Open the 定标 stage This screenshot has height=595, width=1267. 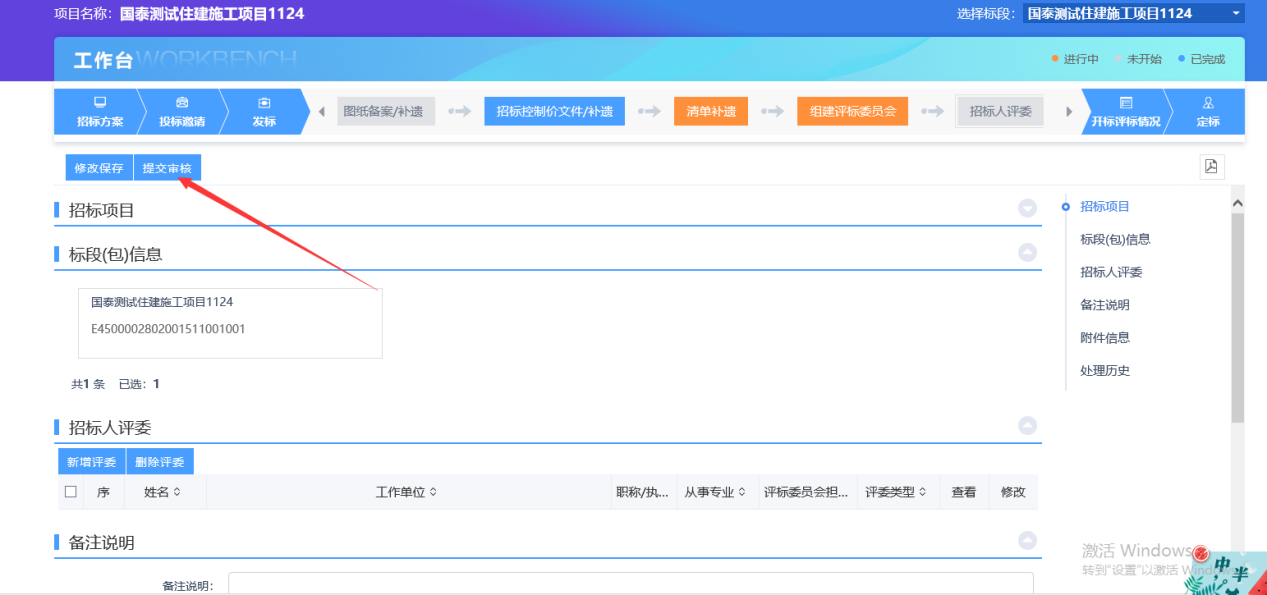[x=1208, y=111]
